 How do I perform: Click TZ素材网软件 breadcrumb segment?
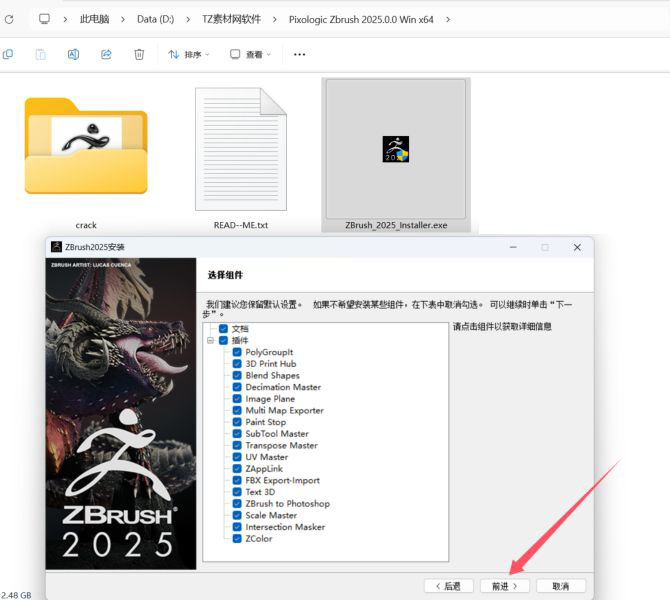tap(231, 19)
